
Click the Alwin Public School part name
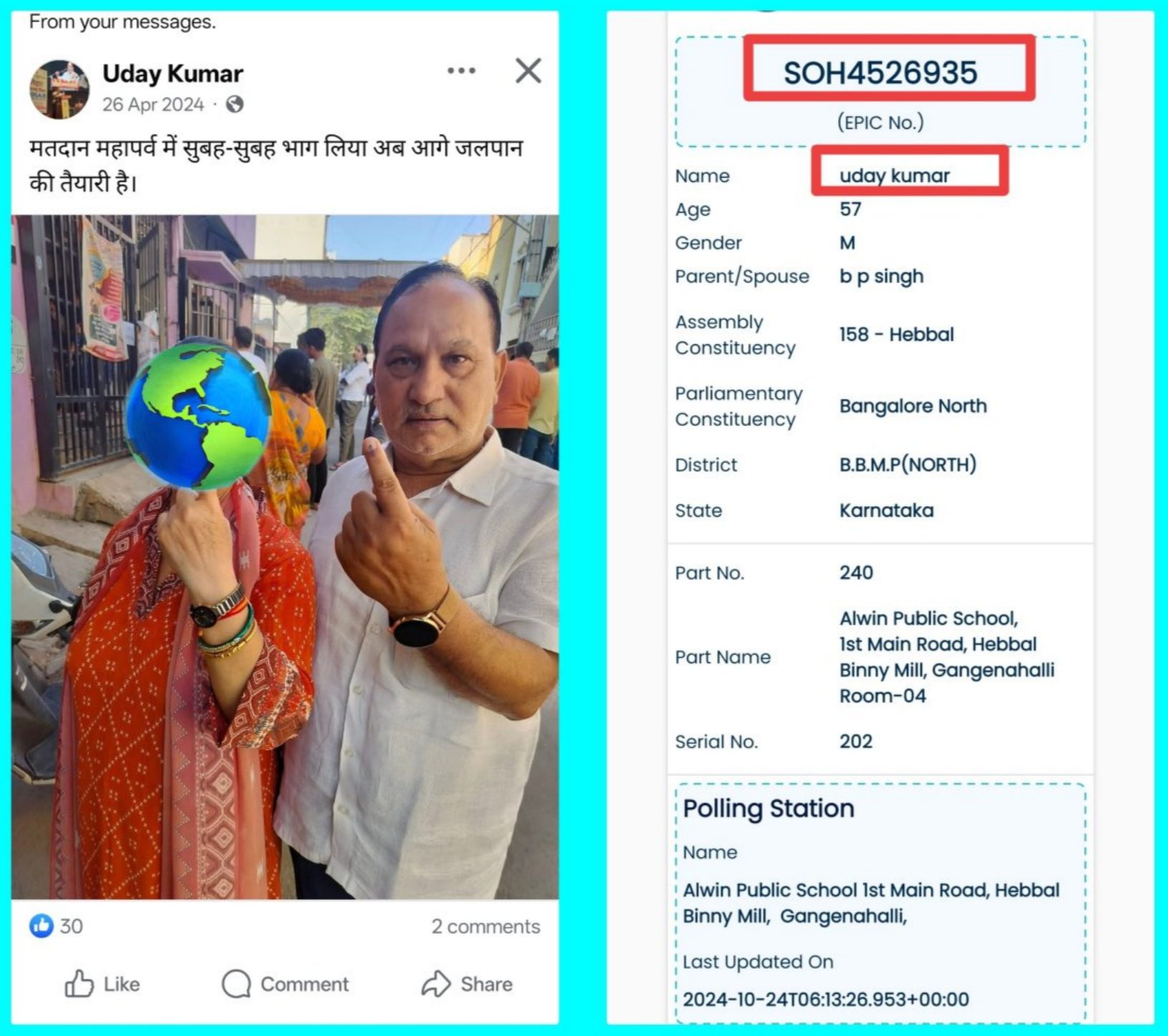(x=947, y=657)
